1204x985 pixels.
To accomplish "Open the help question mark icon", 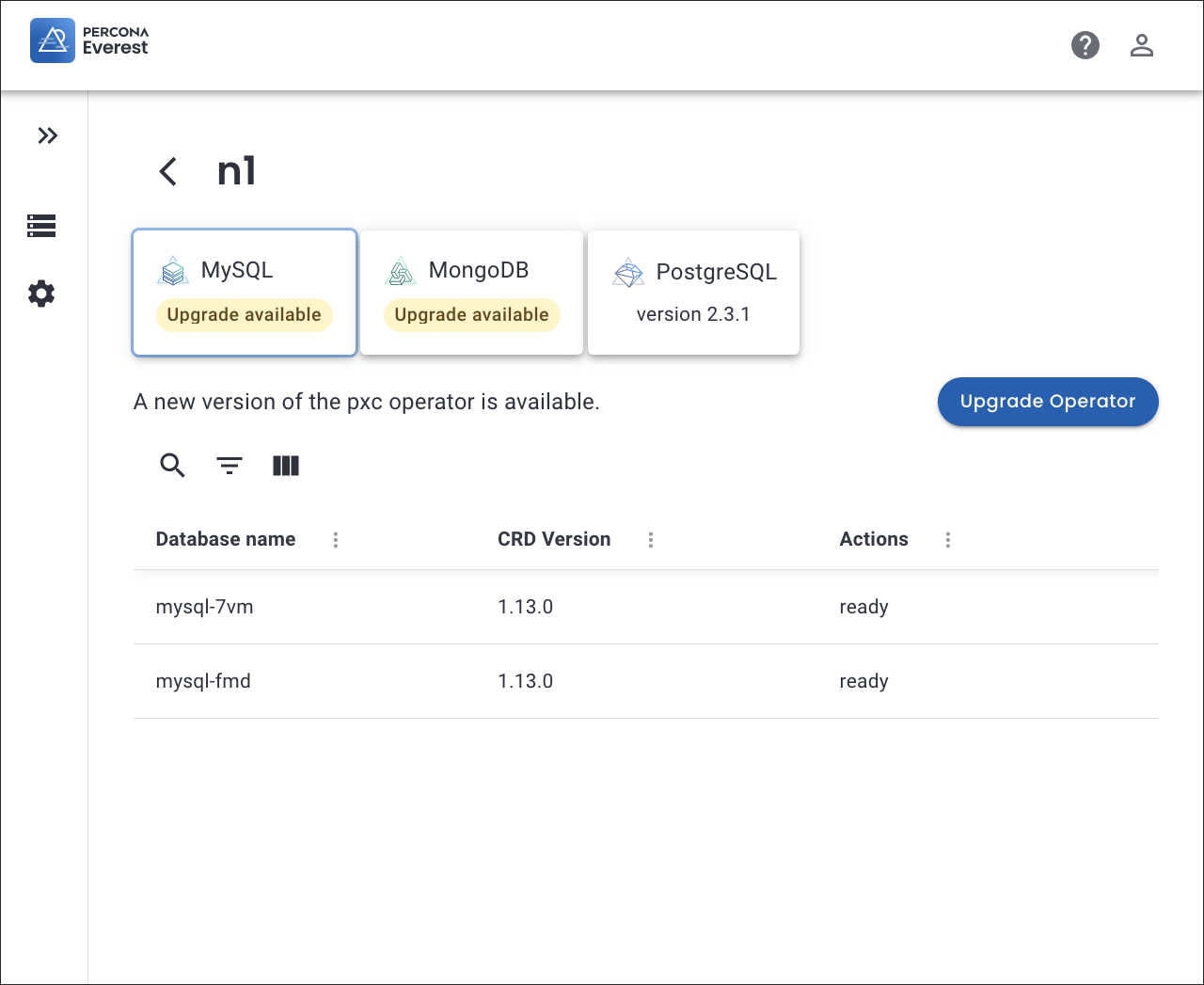I will (1085, 45).
